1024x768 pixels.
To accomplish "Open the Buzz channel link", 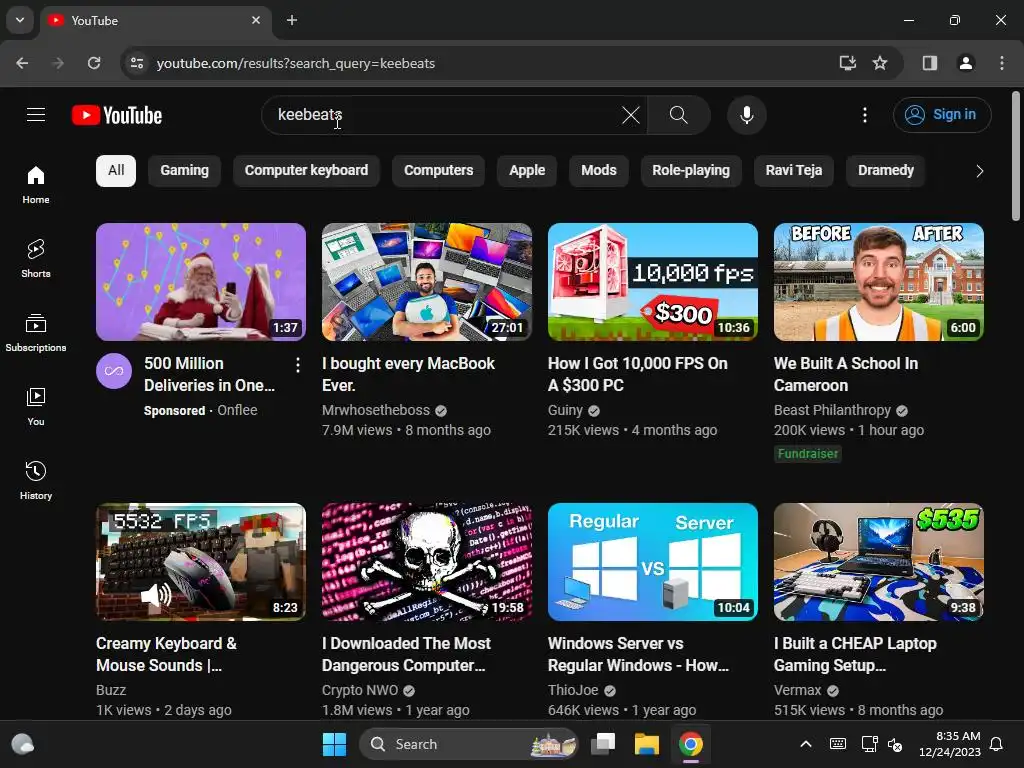I will 111,690.
